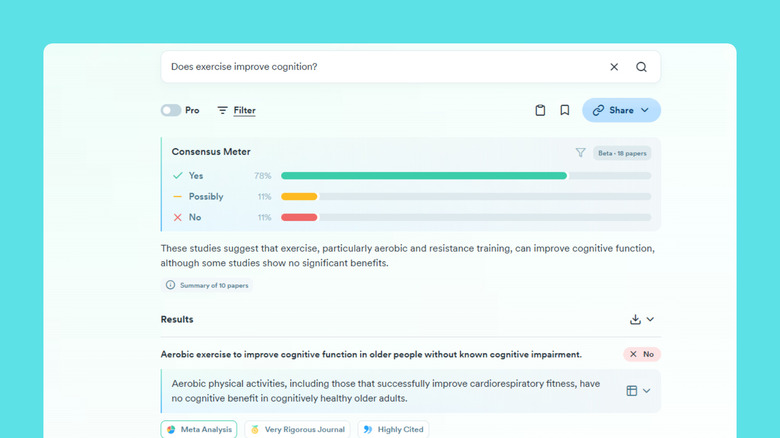Viewport: 780px width, 438px height.
Task: Click the orange Possibly 11% consensus bar
Action: (299, 196)
